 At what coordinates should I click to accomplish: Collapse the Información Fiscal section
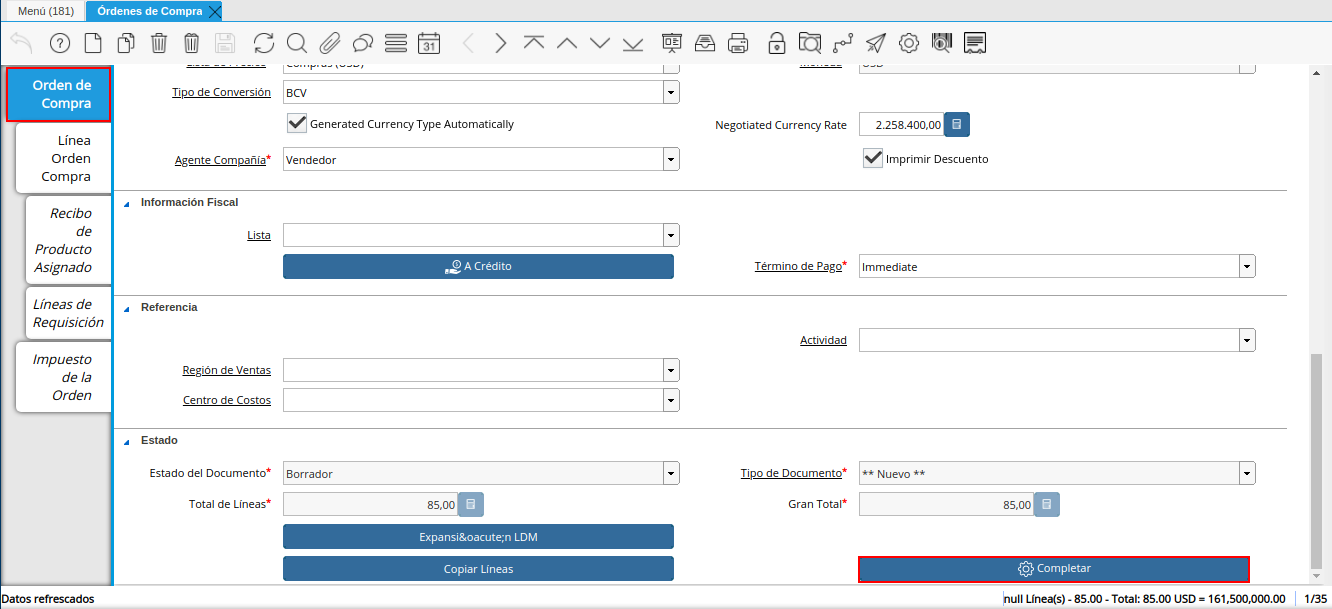(127, 203)
